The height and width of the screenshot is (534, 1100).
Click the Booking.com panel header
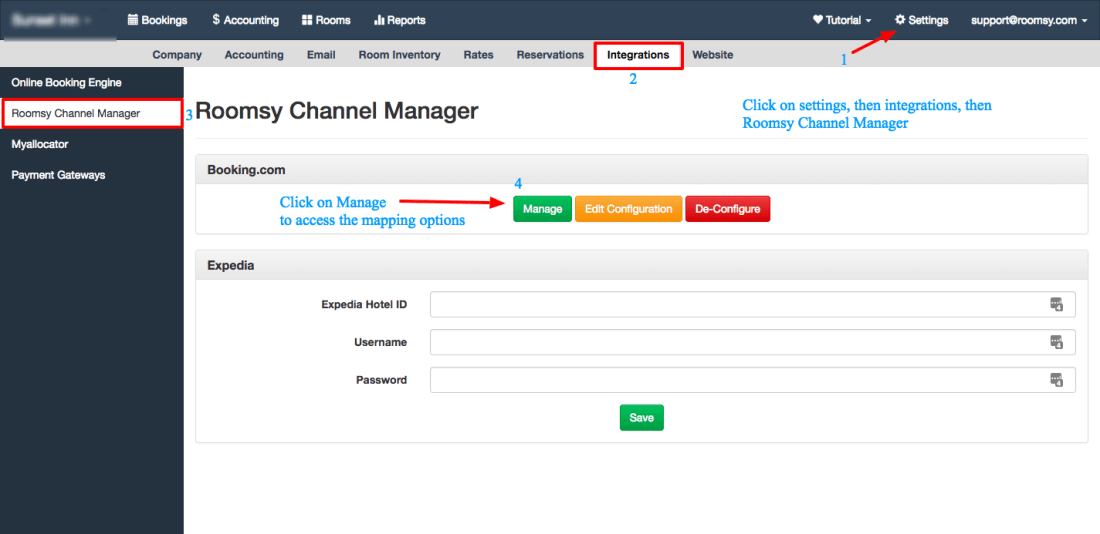tap(642, 170)
